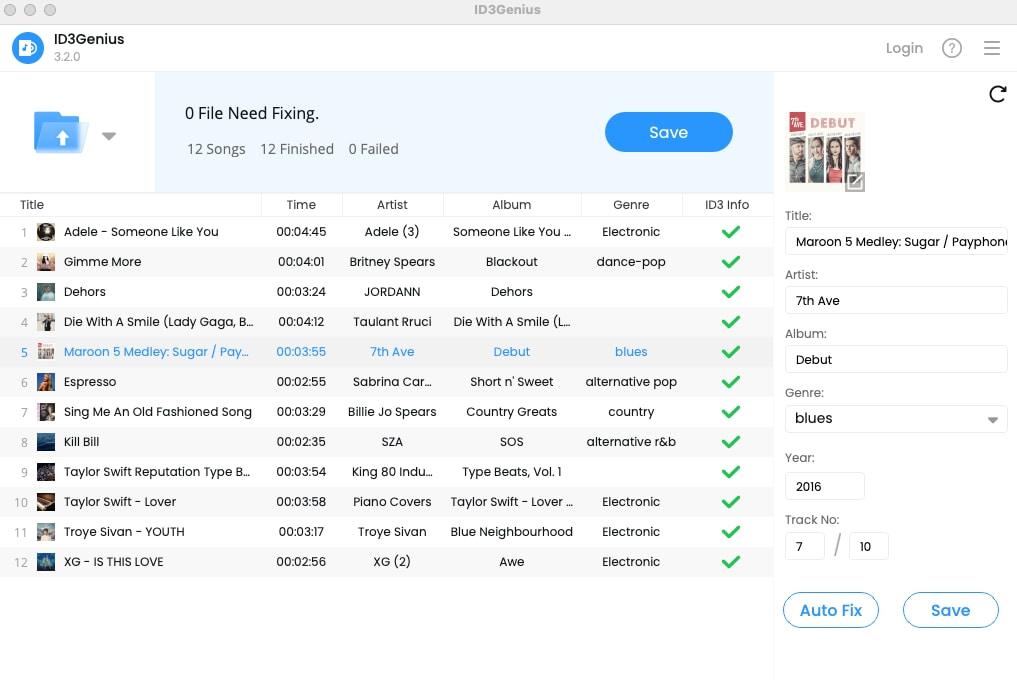Click the Artist field showing 7th Ave
Image resolution: width=1017 pixels, height=680 pixels.
(x=896, y=300)
